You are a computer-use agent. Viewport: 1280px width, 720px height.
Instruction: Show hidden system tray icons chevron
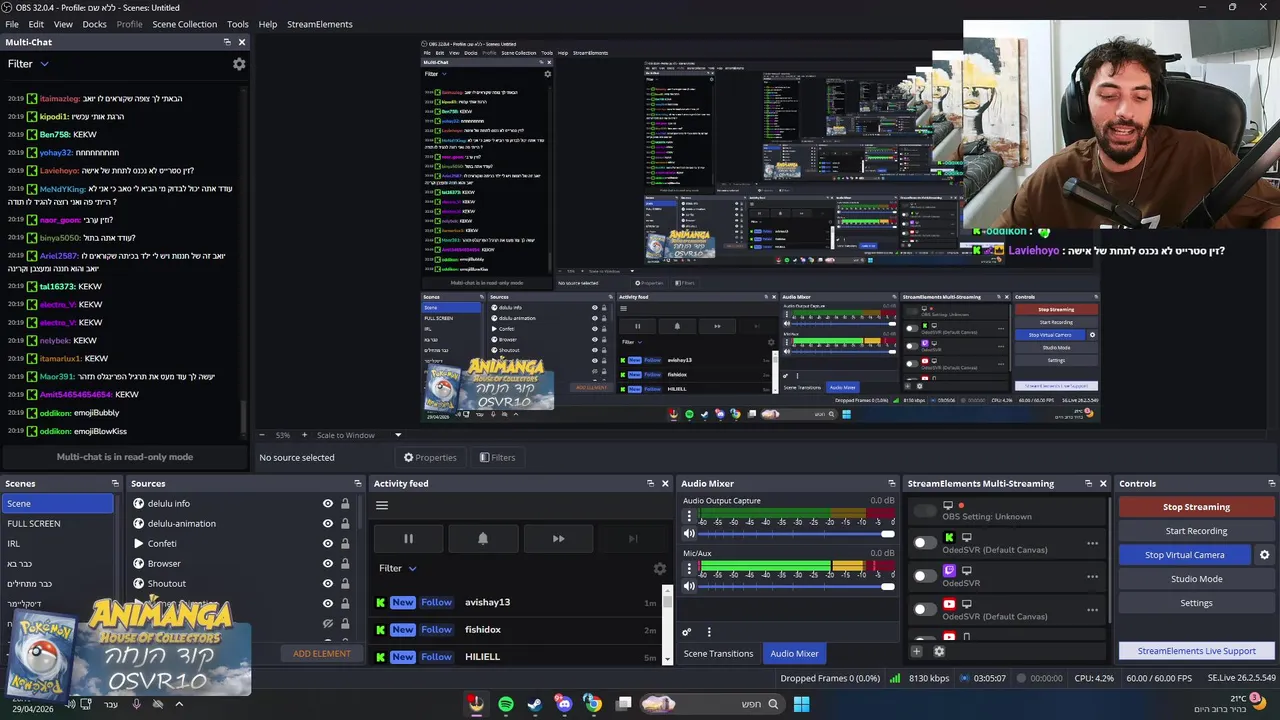coord(179,704)
